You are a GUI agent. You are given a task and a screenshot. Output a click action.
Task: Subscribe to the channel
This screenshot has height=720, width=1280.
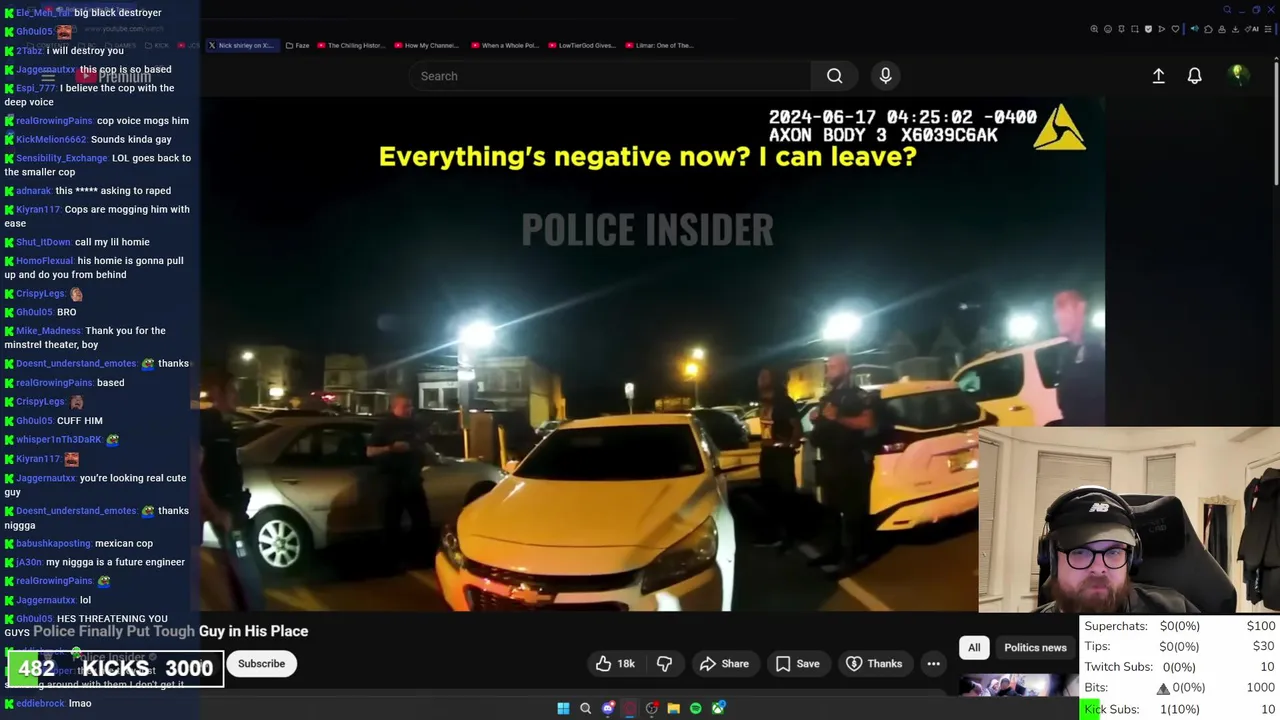coord(261,663)
